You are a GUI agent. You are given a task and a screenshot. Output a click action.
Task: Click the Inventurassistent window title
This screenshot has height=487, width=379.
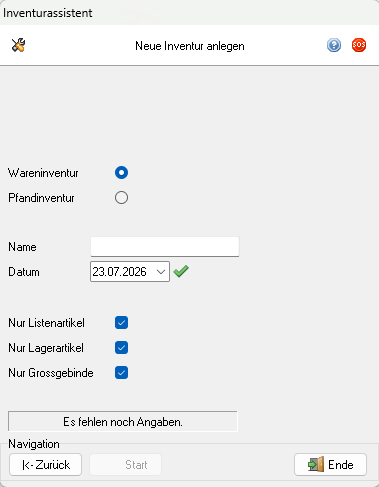(48, 13)
